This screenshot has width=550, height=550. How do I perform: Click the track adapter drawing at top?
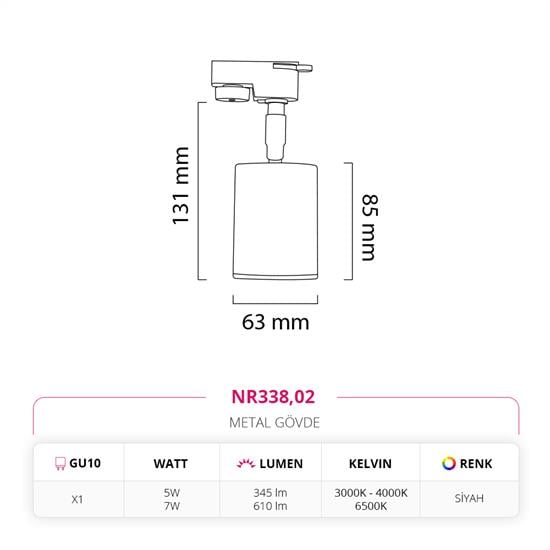261,81
